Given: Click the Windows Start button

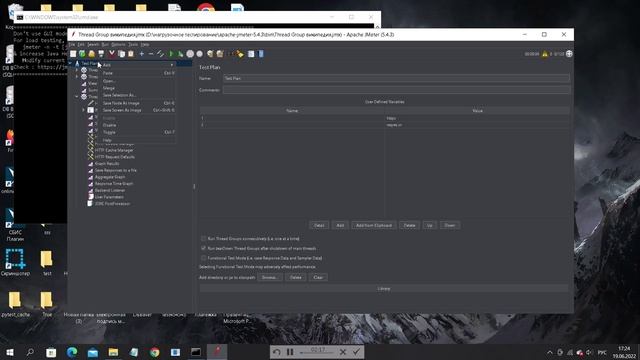Looking at the screenshot, I should 10,352.
